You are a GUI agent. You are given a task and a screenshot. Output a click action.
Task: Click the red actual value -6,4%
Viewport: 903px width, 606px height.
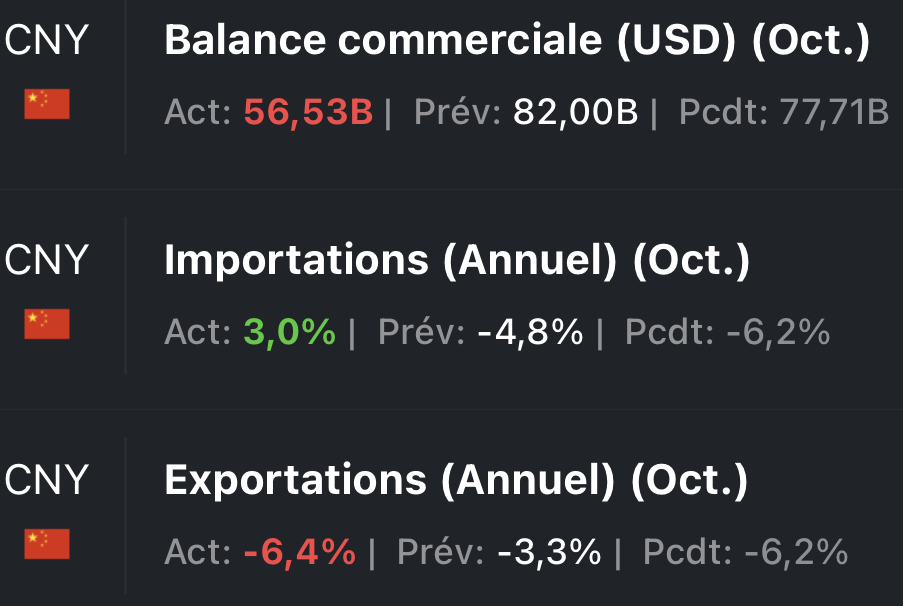click(300, 552)
